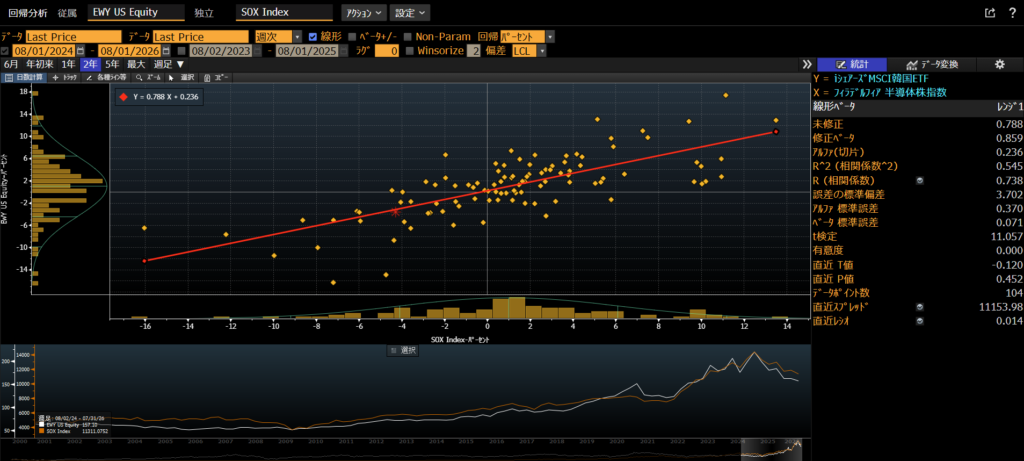Enable the ベータ+/- checkbox
This screenshot has width=1024, height=461.
pyautogui.click(x=353, y=37)
